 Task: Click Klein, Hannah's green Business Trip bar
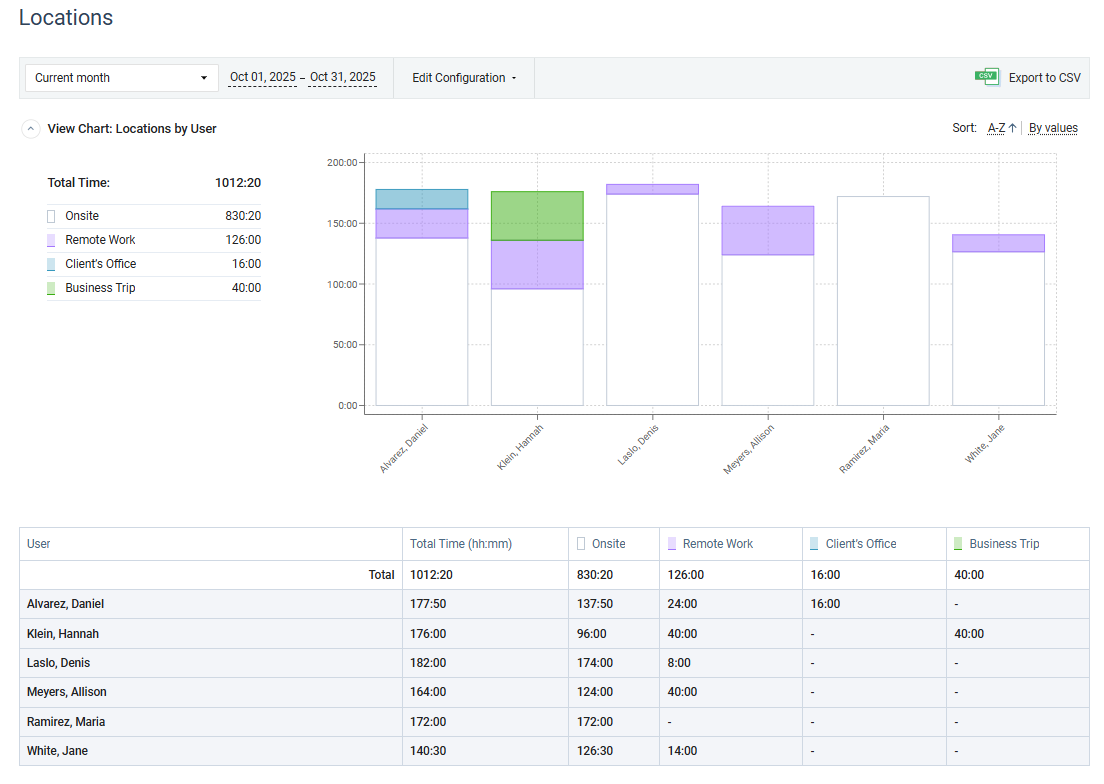coord(537,216)
